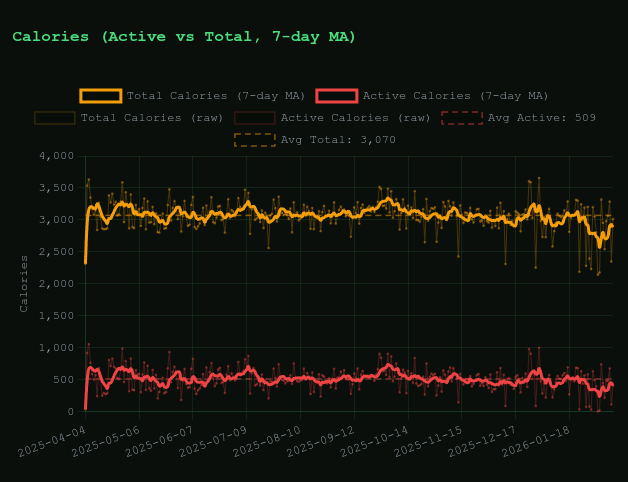This screenshot has height=482, width=628.
Task: Toggle the 'Total Calories (raw)' legend text
Action: pyautogui.click(x=151, y=118)
